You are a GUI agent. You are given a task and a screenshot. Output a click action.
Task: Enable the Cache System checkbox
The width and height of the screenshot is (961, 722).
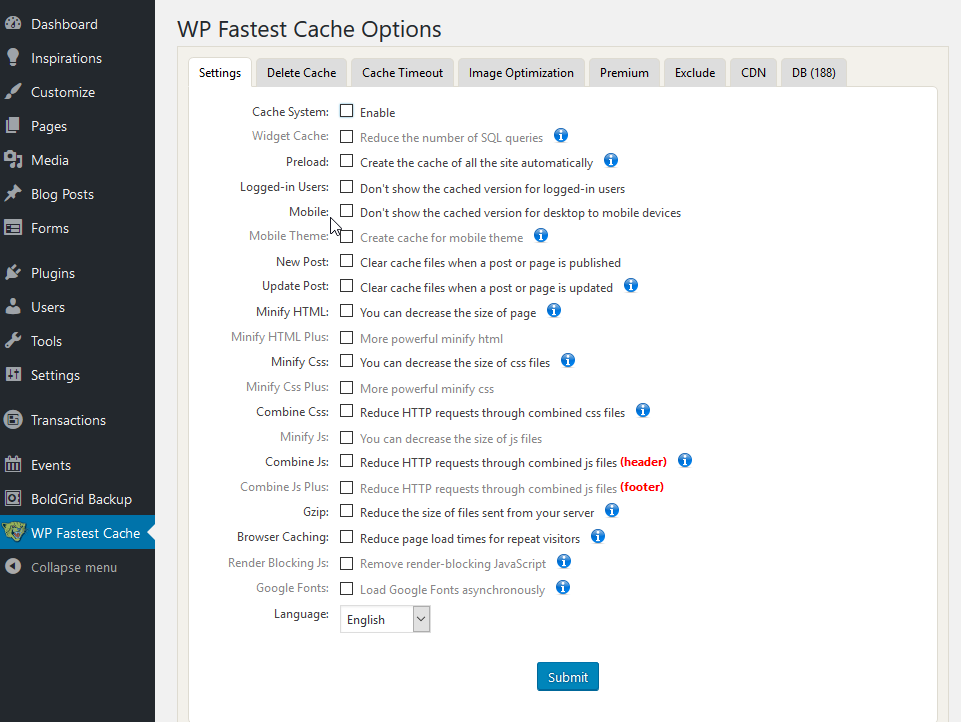point(347,111)
